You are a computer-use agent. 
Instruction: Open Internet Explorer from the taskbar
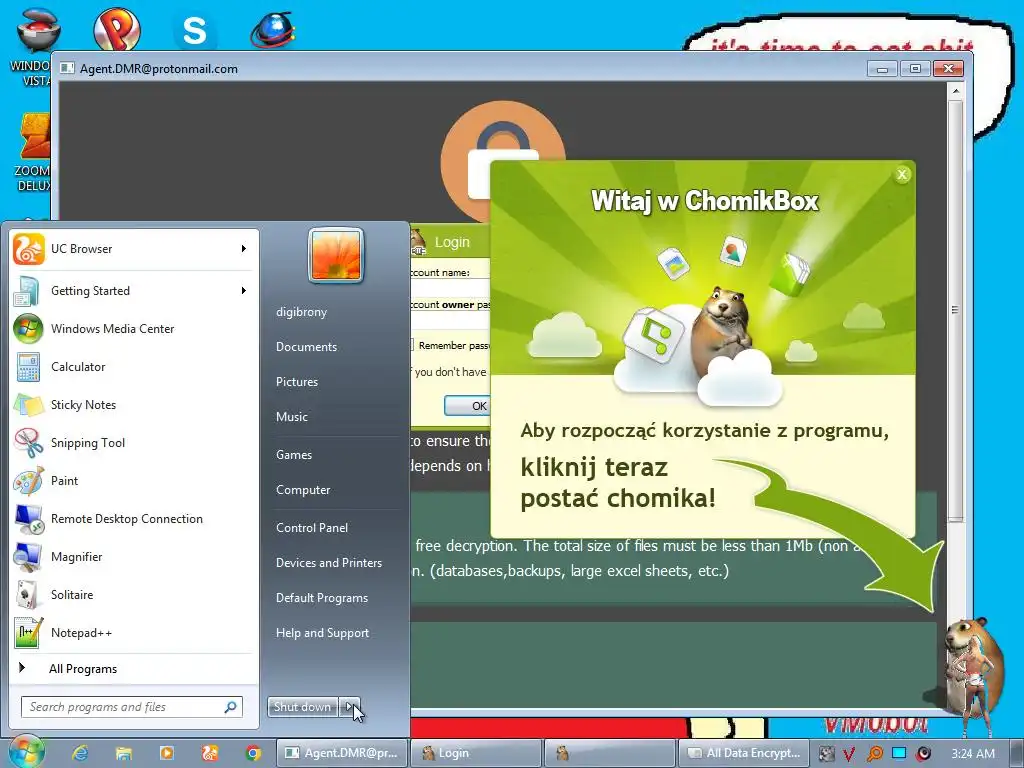click(80, 753)
